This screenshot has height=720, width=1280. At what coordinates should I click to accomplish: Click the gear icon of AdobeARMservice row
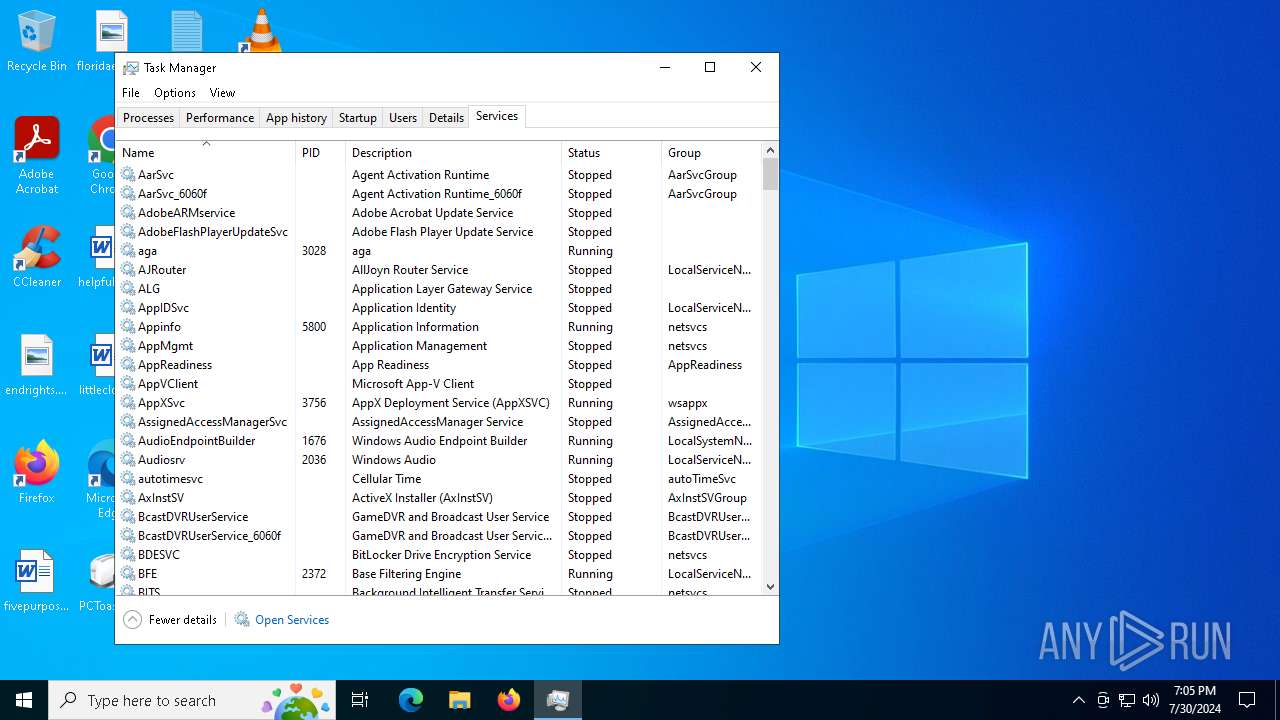point(128,212)
